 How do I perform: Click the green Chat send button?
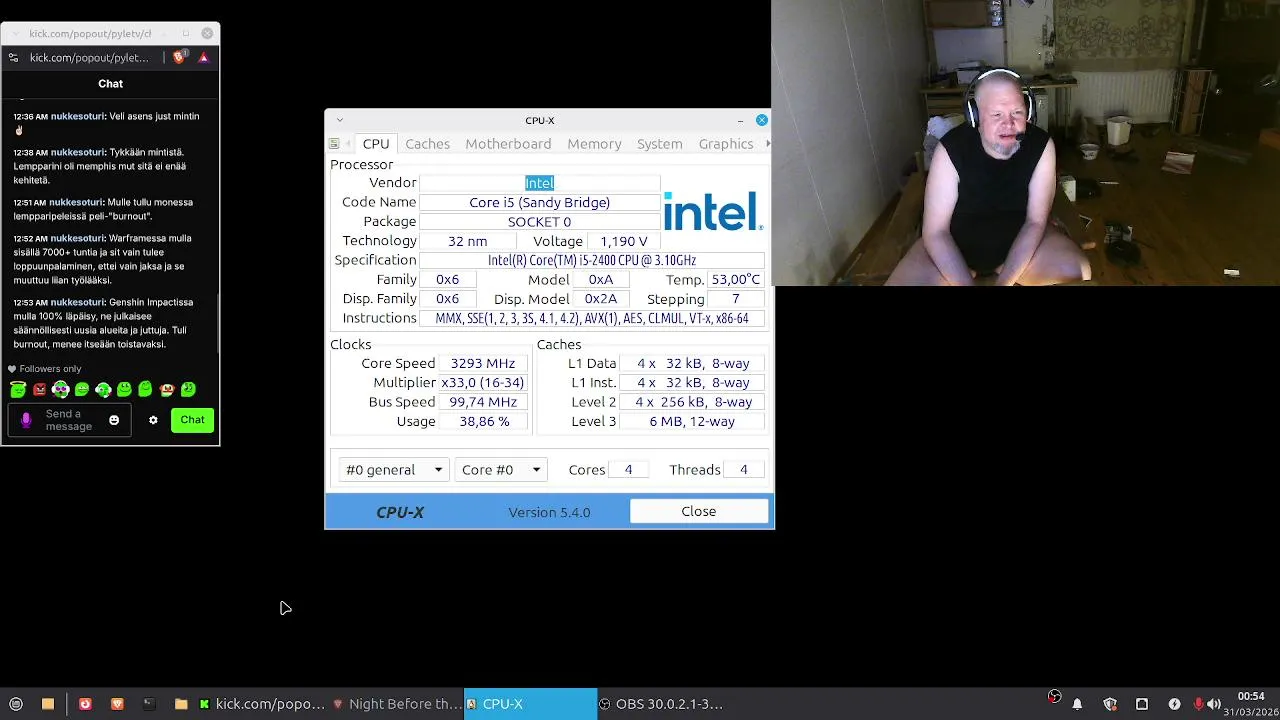click(x=192, y=420)
